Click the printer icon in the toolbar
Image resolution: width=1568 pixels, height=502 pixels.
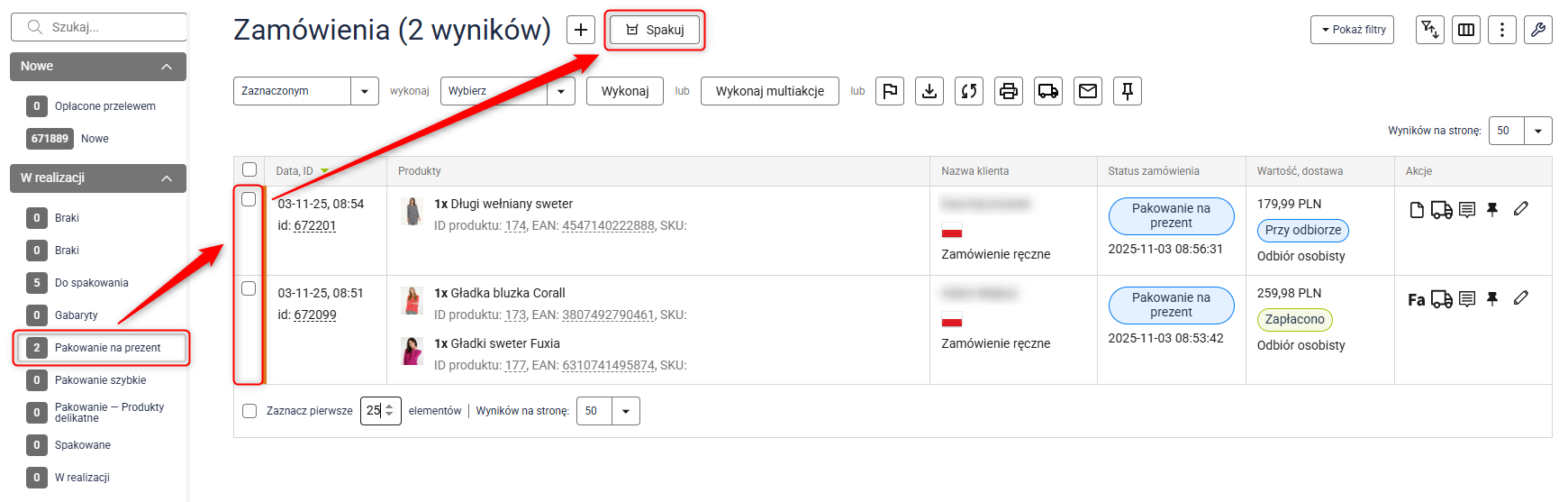click(x=1009, y=91)
